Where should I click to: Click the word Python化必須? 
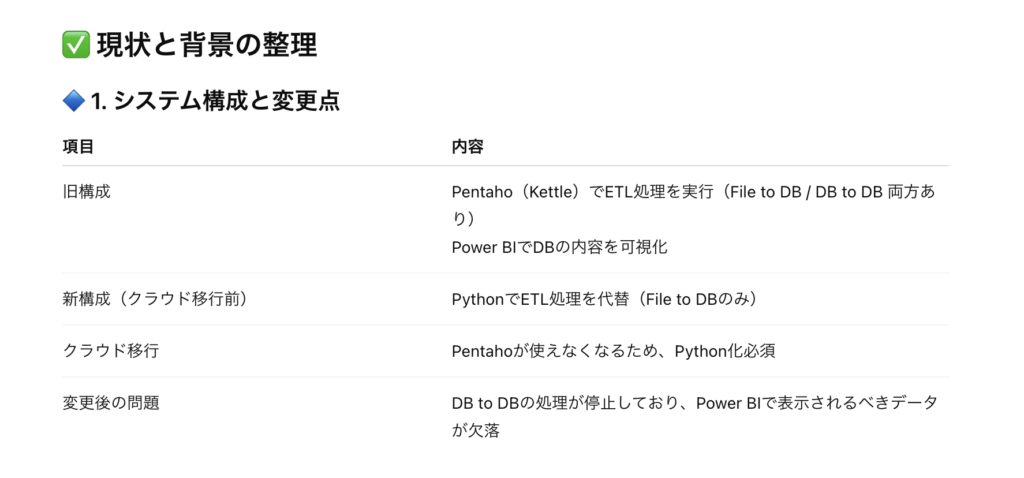click(x=725, y=351)
